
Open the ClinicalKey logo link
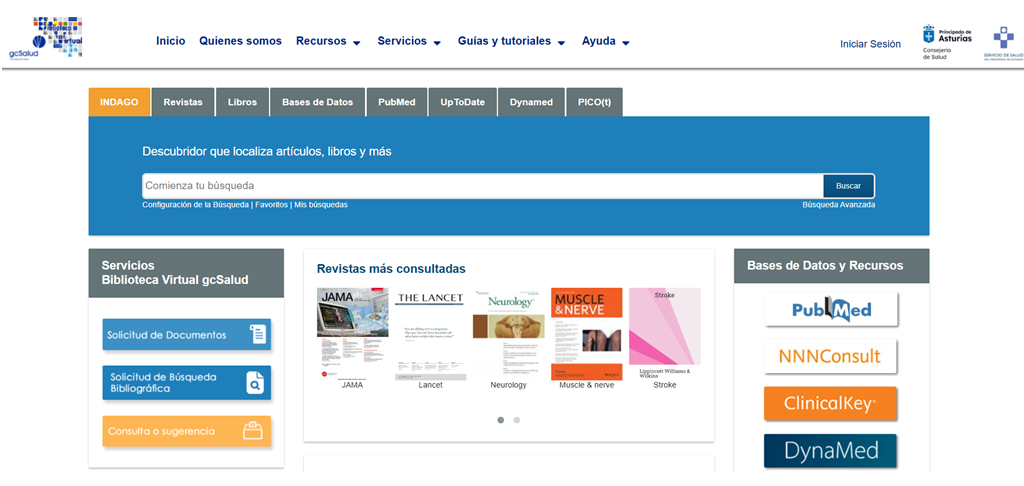[x=831, y=404]
